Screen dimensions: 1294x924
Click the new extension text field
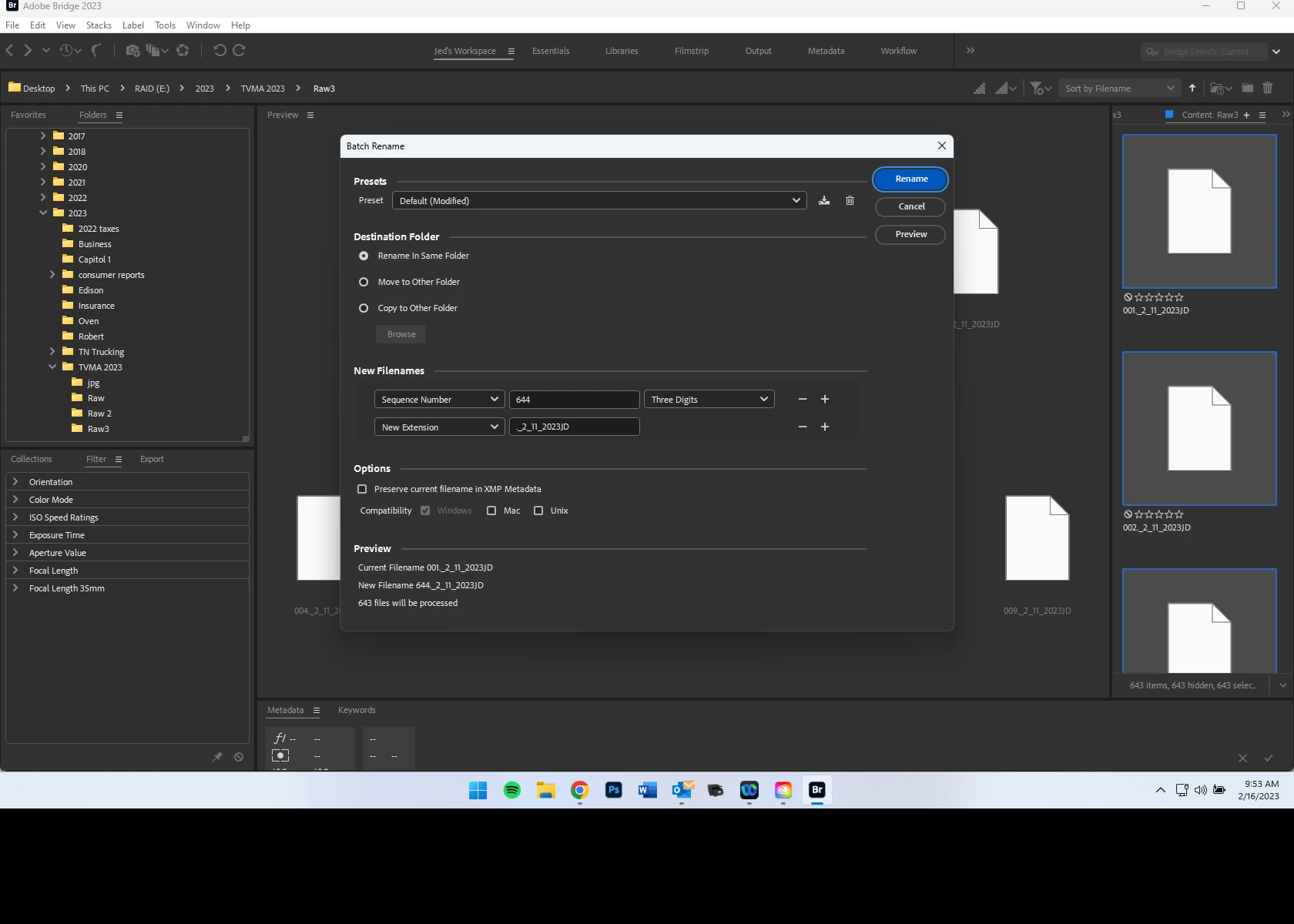coord(574,427)
